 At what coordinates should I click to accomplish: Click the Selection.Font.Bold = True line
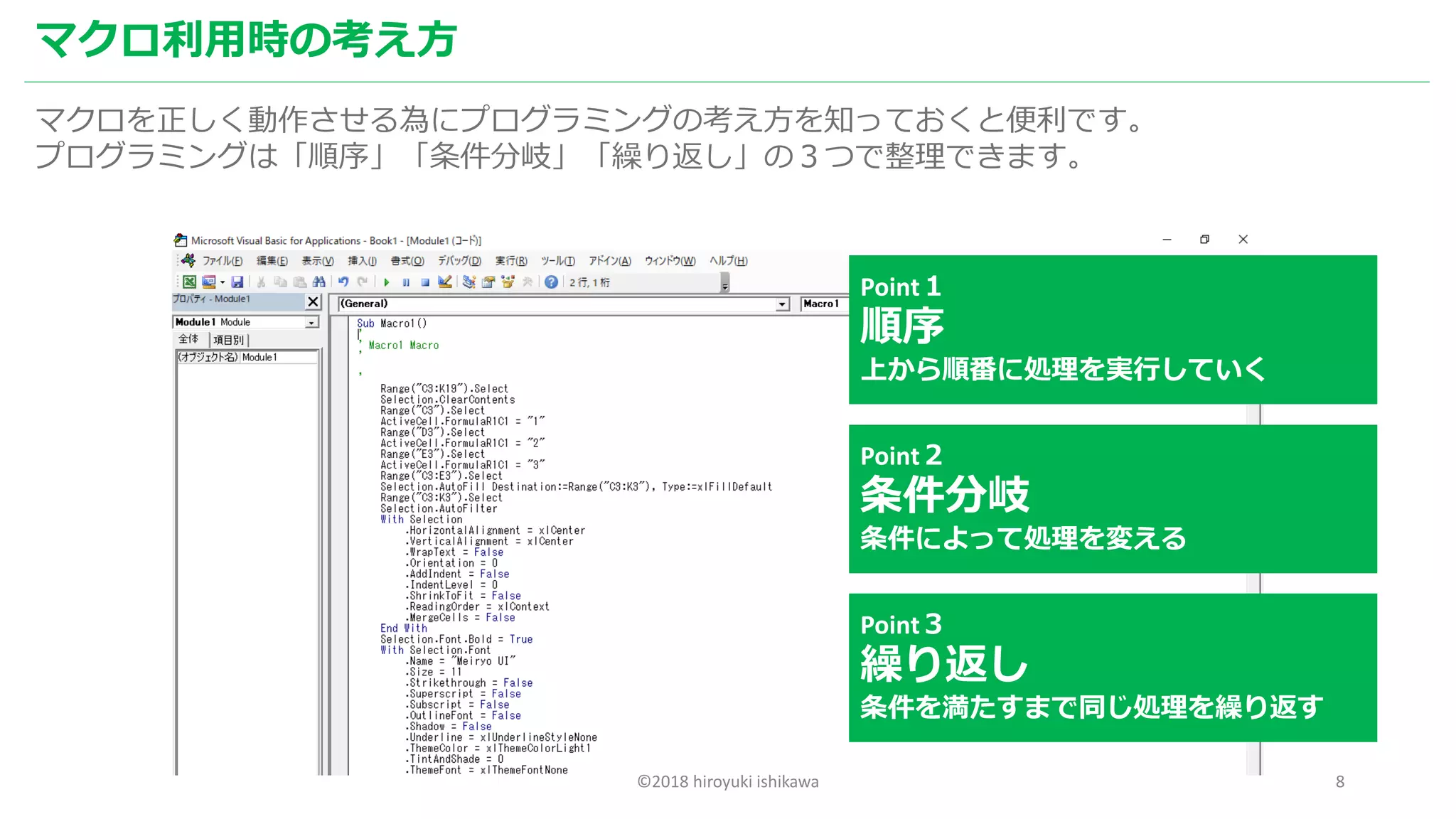(x=456, y=639)
